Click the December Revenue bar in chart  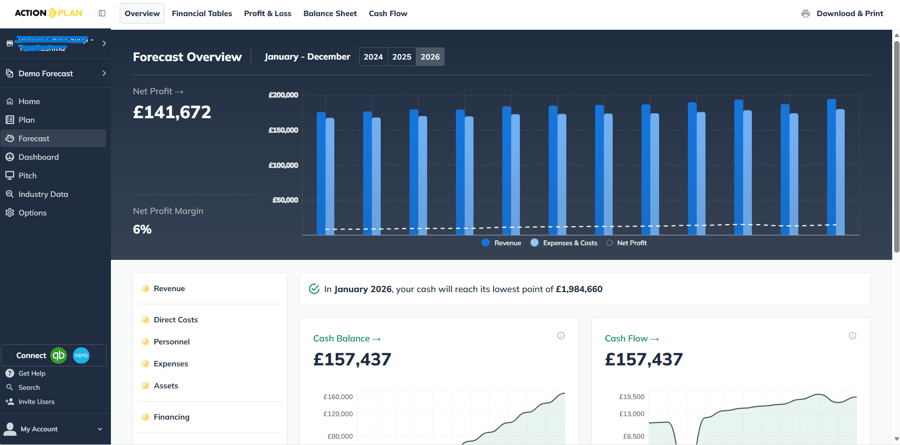[831, 167]
